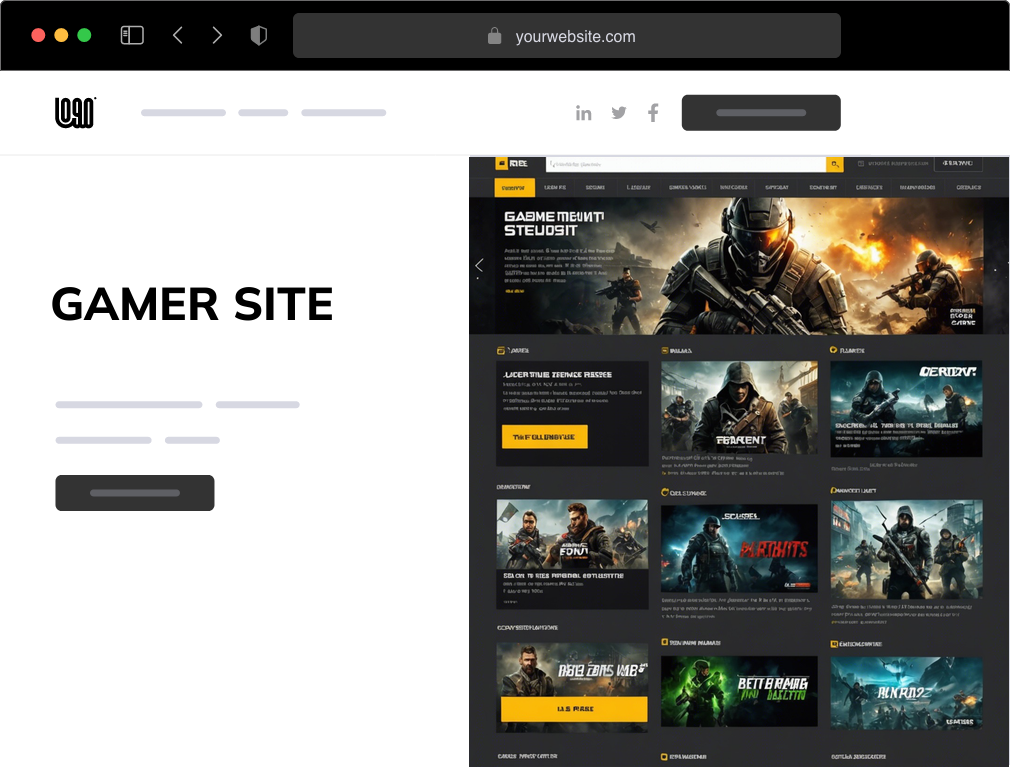Click the forward arrow in the browser toolbar
Viewport: 1010px width, 767px height.
(x=218, y=35)
